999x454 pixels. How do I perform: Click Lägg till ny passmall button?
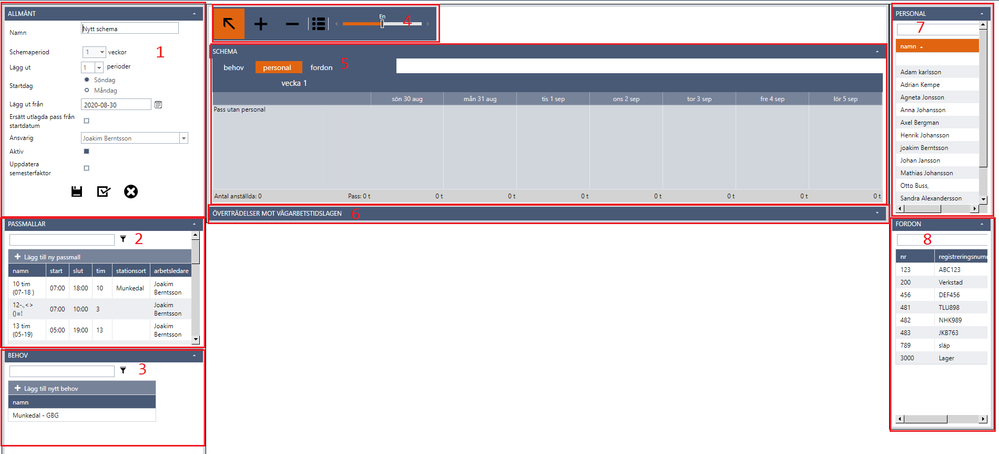click(x=100, y=257)
